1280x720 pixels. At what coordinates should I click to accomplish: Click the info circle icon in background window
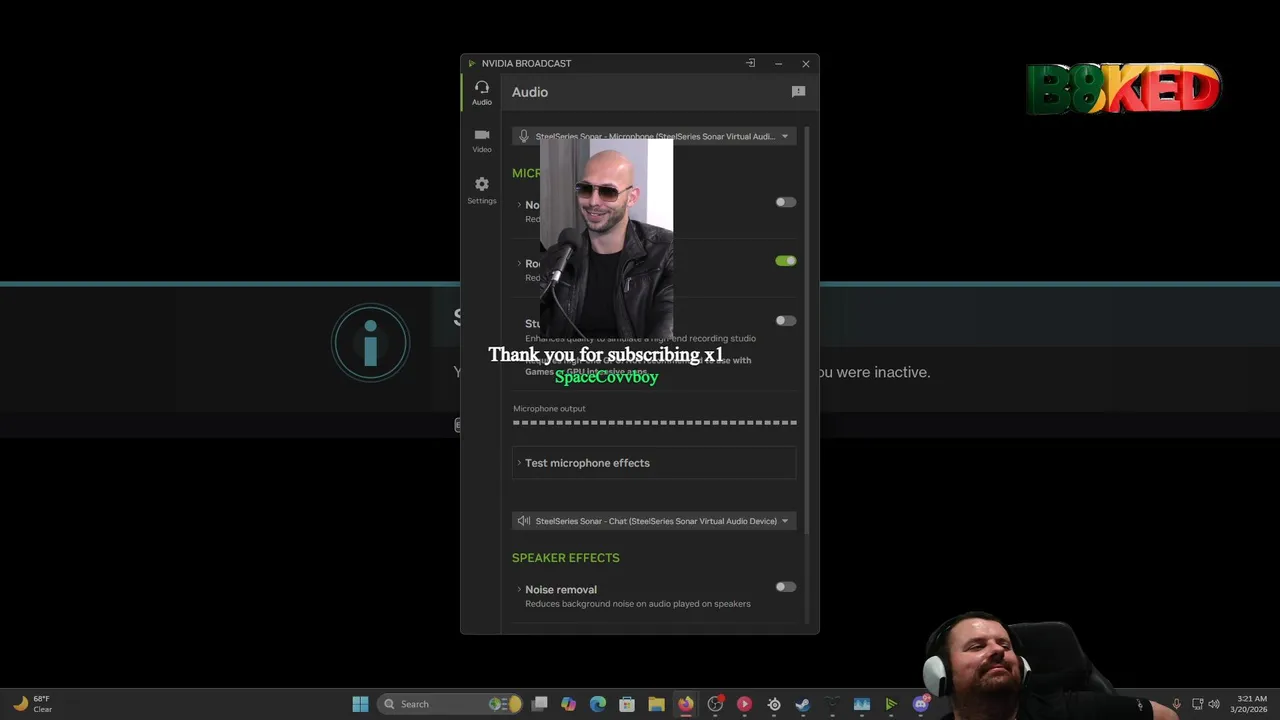point(371,343)
